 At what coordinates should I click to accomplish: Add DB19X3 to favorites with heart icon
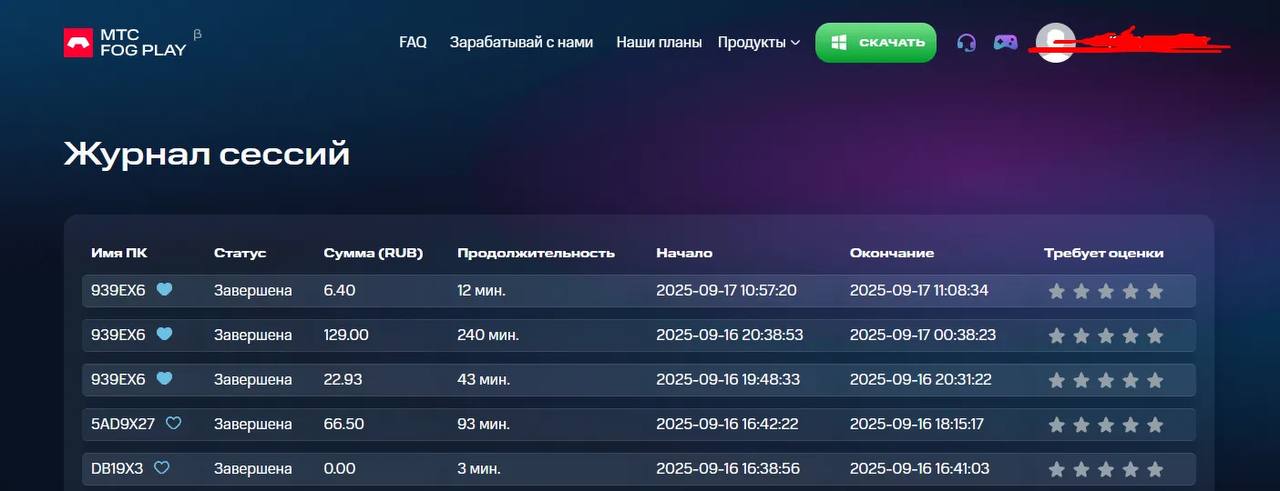(x=161, y=468)
